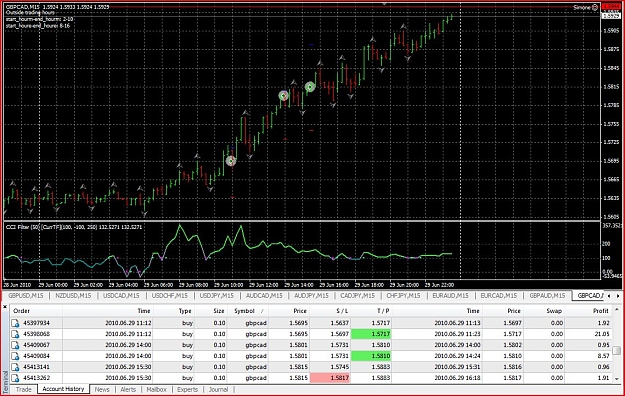
Task: Click the close time 2010.06.29 14:24
Action: (457, 356)
